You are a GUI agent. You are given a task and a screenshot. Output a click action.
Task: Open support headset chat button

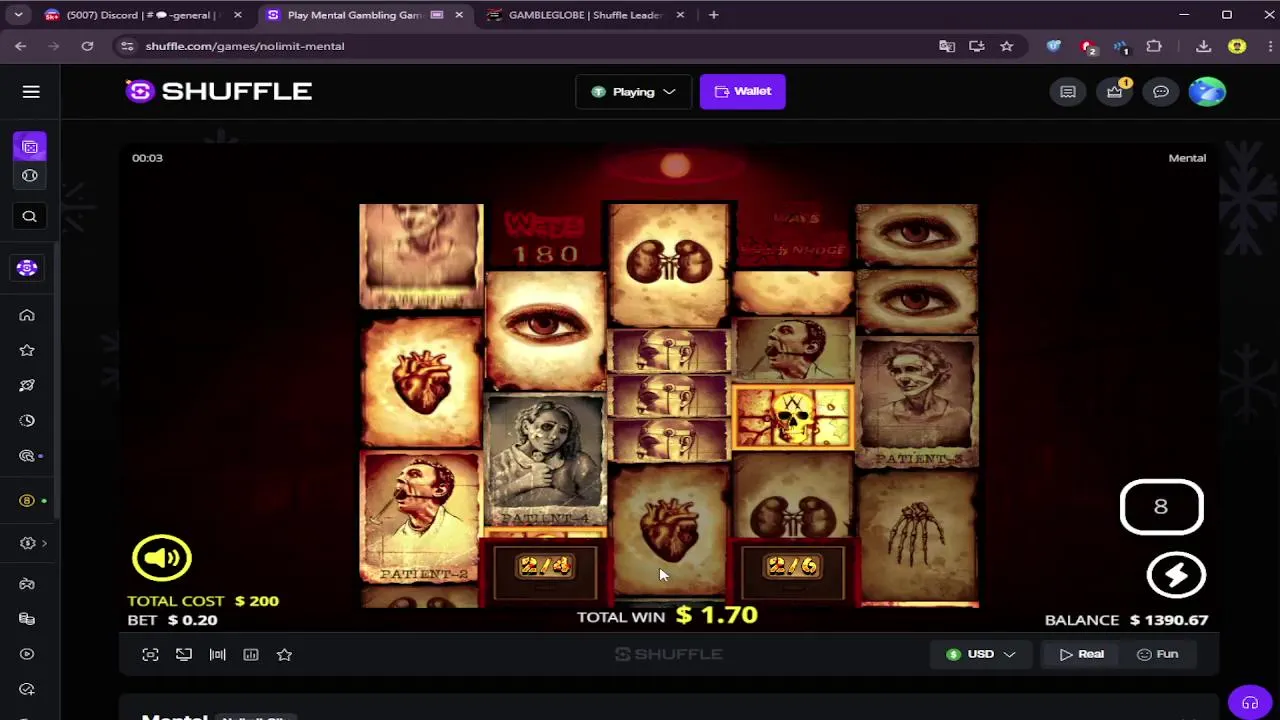1249,703
